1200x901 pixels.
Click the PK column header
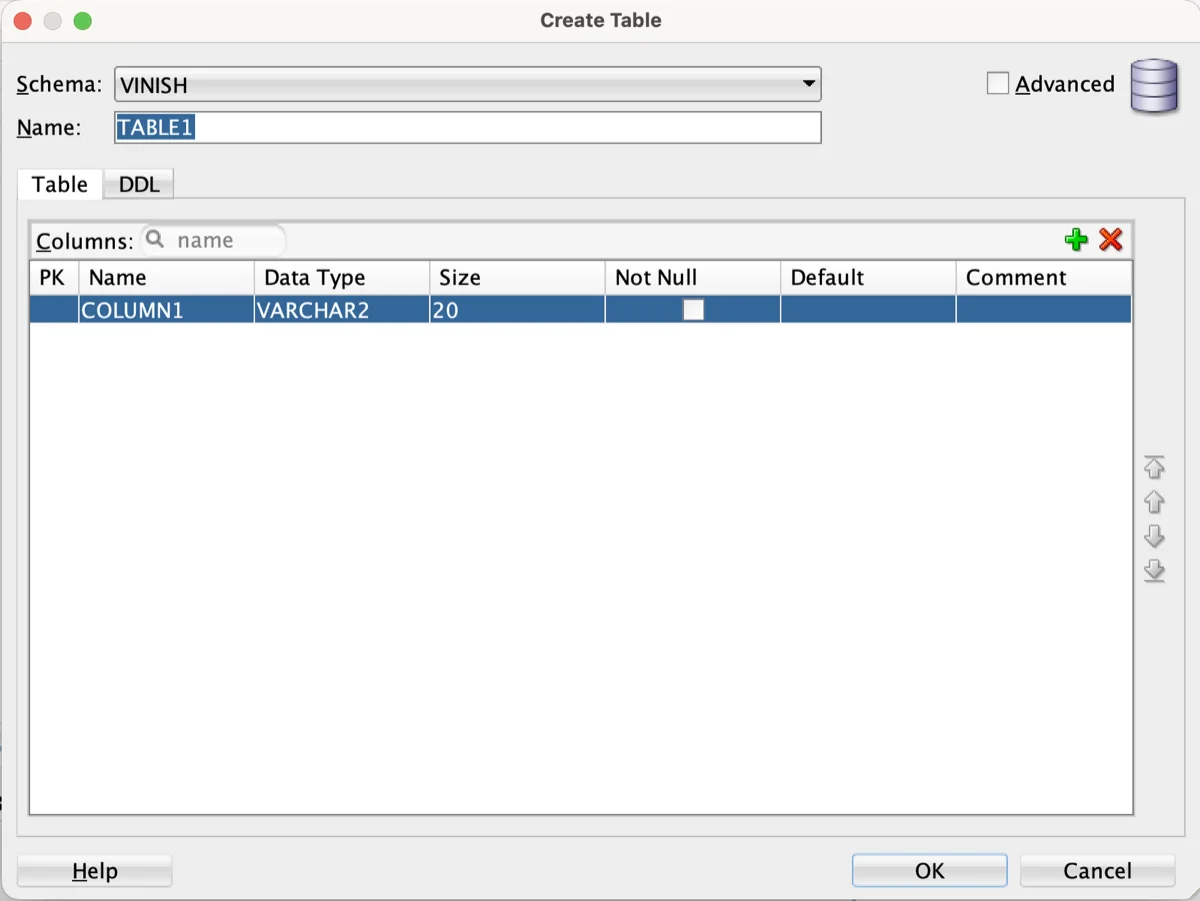coord(54,278)
